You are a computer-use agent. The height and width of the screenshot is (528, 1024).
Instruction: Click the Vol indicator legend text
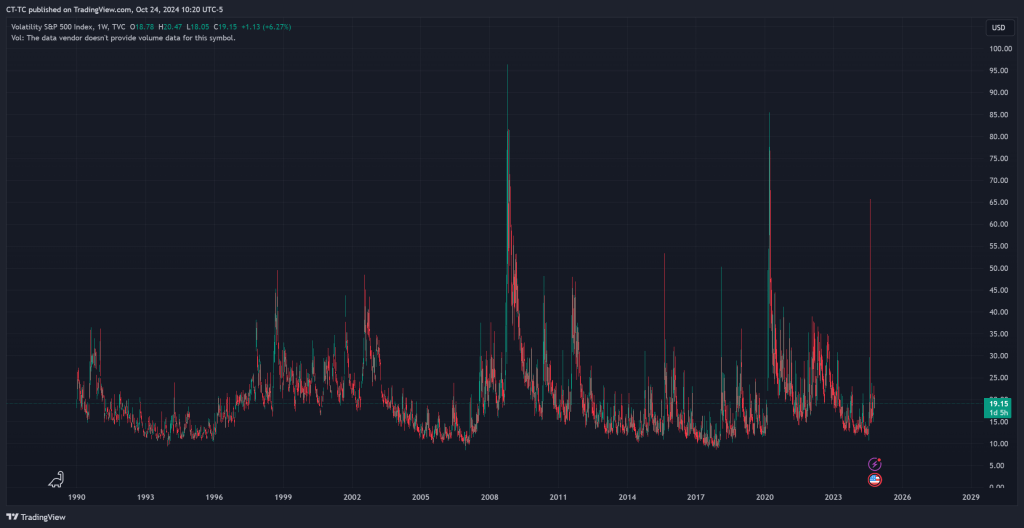click(x=125, y=38)
